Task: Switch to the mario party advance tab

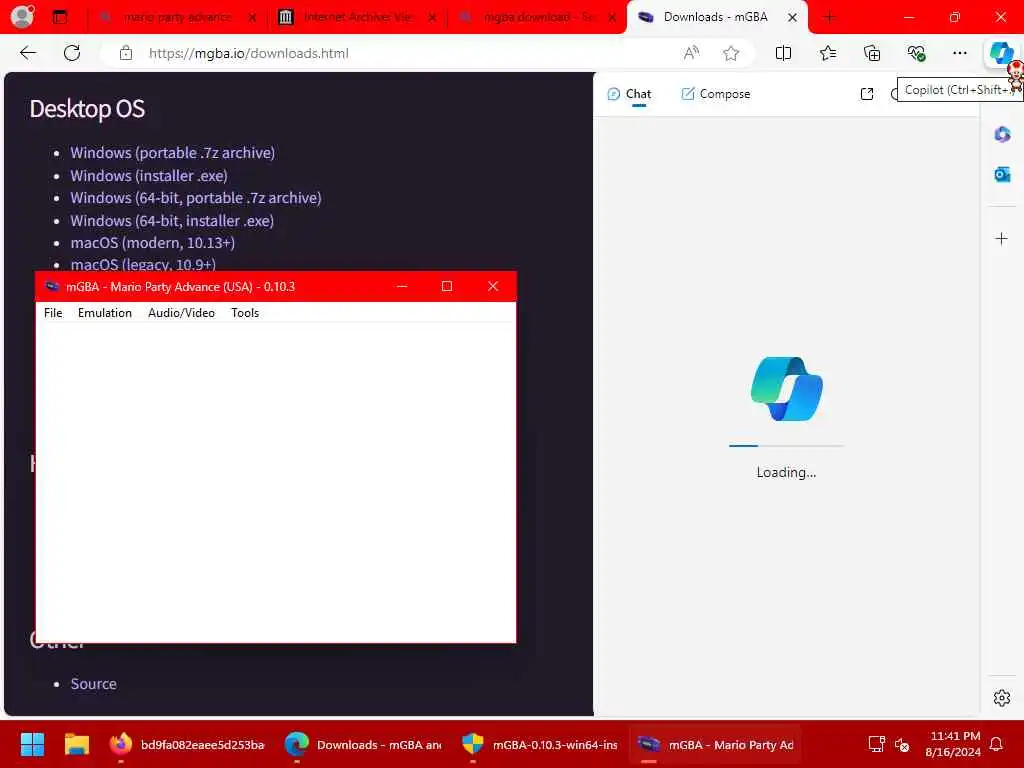Action: pyautogui.click(x=178, y=17)
